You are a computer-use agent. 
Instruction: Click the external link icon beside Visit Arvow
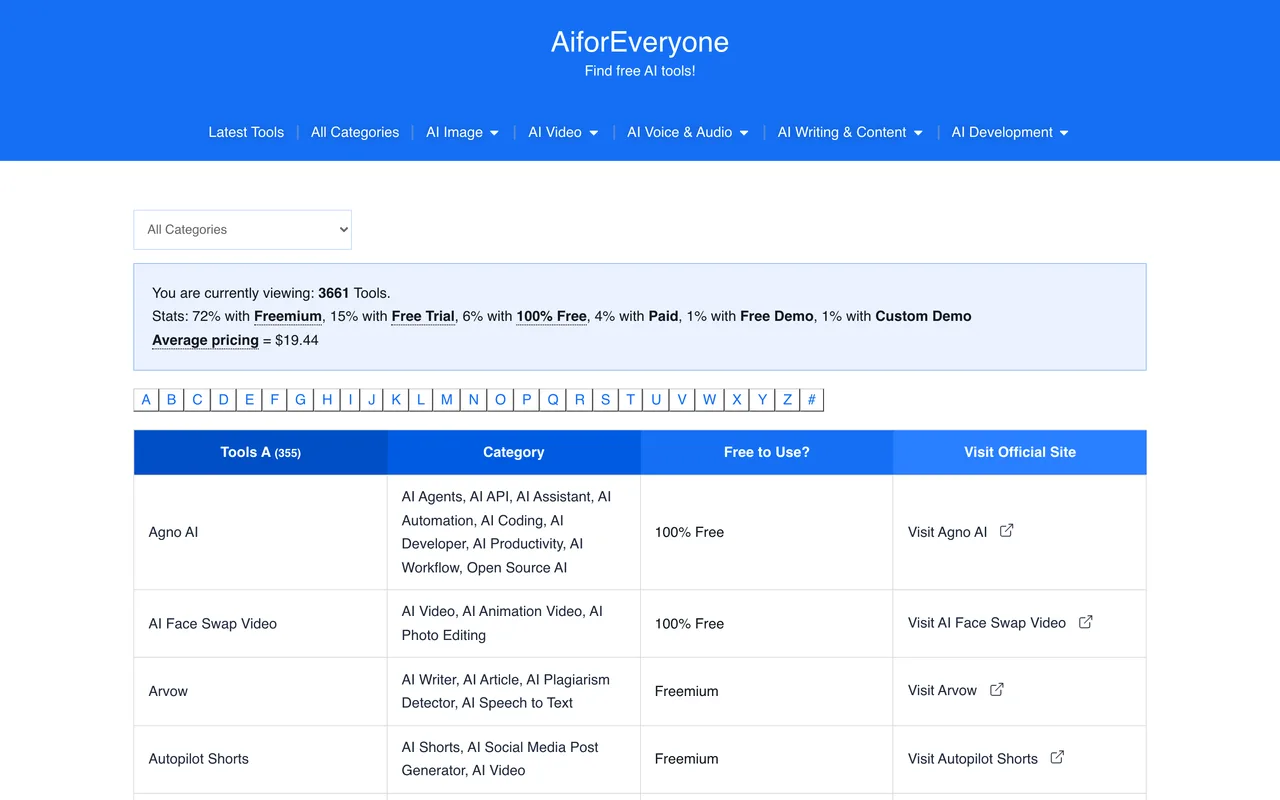(x=997, y=690)
